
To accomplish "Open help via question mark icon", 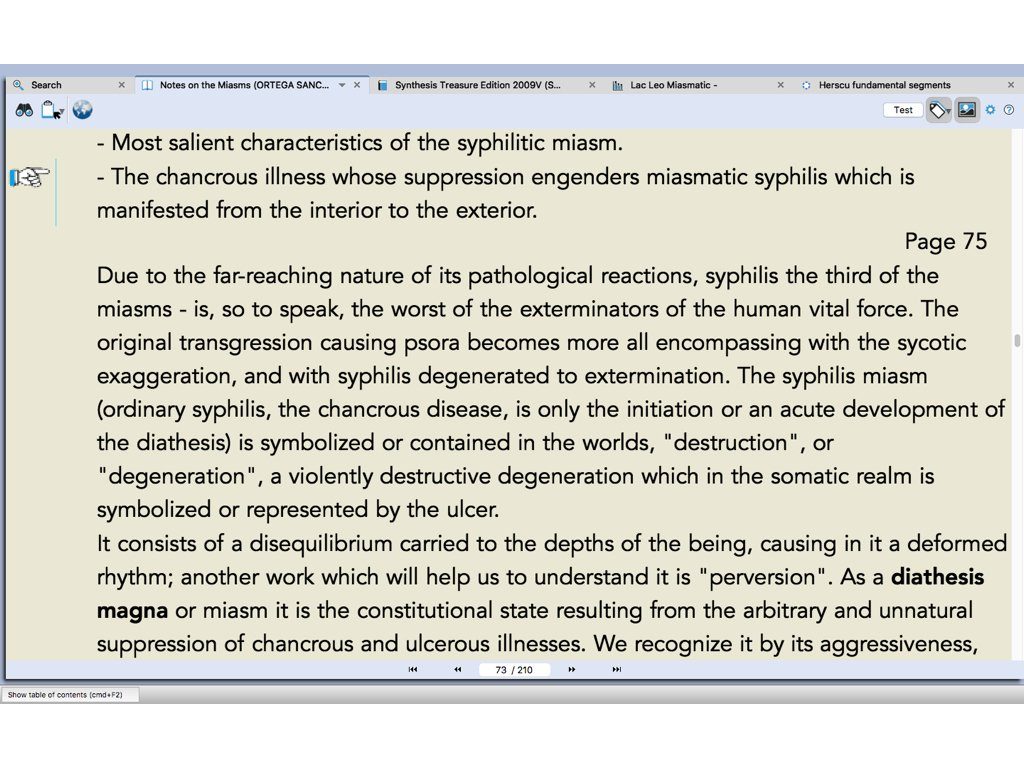I will point(1009,110).
